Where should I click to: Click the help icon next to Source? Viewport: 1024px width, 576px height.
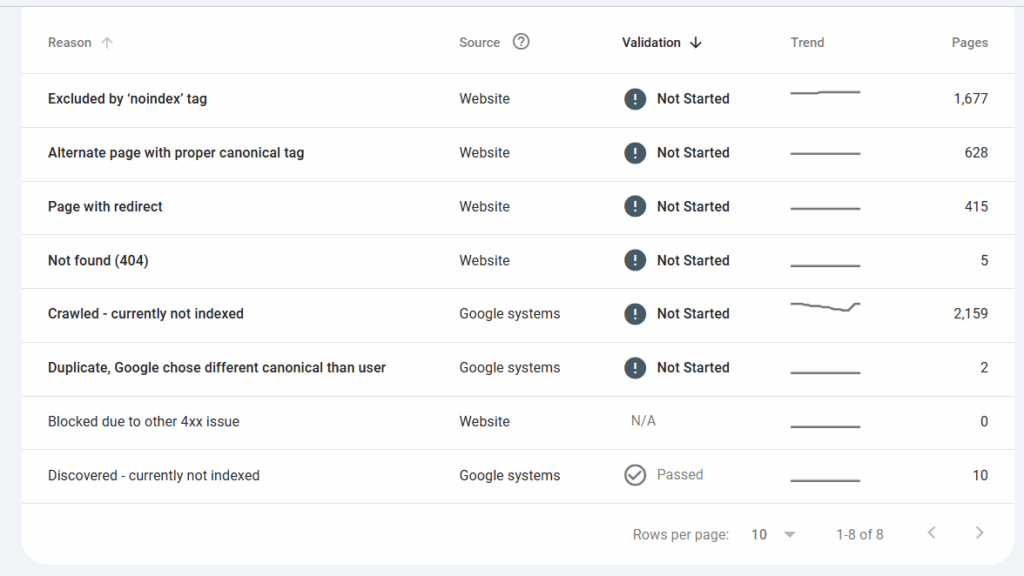[x=521, y=42]
